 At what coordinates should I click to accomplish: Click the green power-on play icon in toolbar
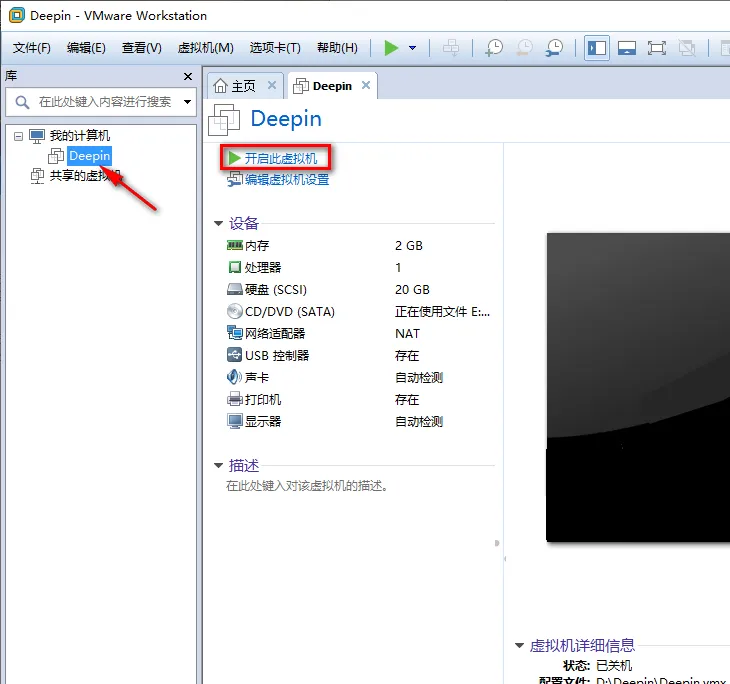point(391,47)
